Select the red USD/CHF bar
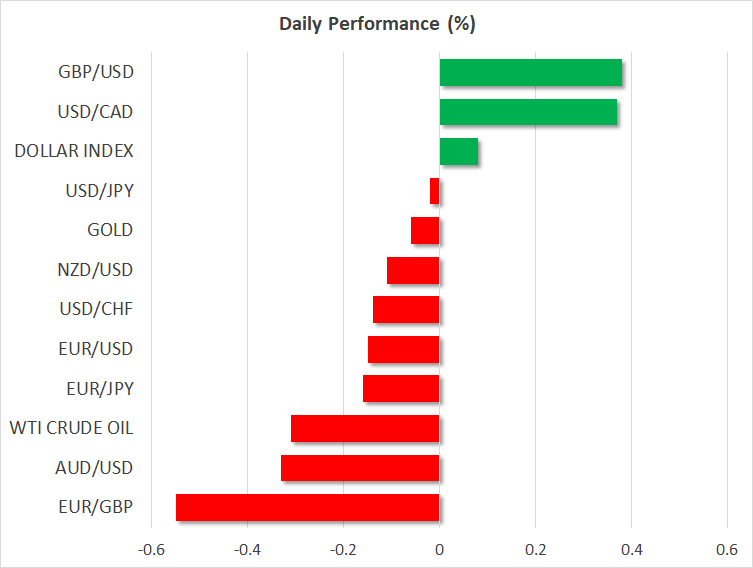 406,310
